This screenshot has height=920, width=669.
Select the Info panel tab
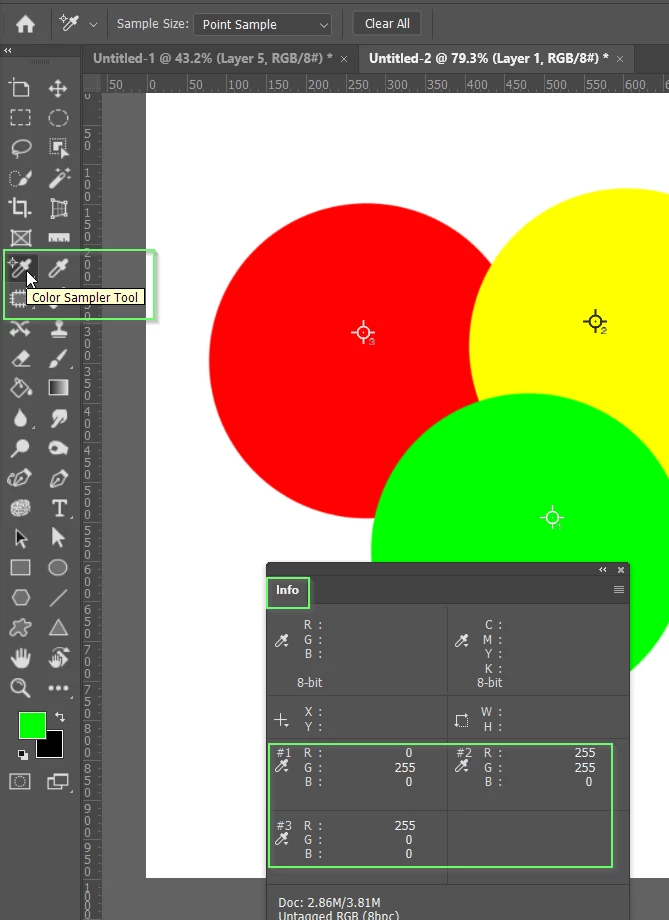pyautogui.click(x=288, y=590)
